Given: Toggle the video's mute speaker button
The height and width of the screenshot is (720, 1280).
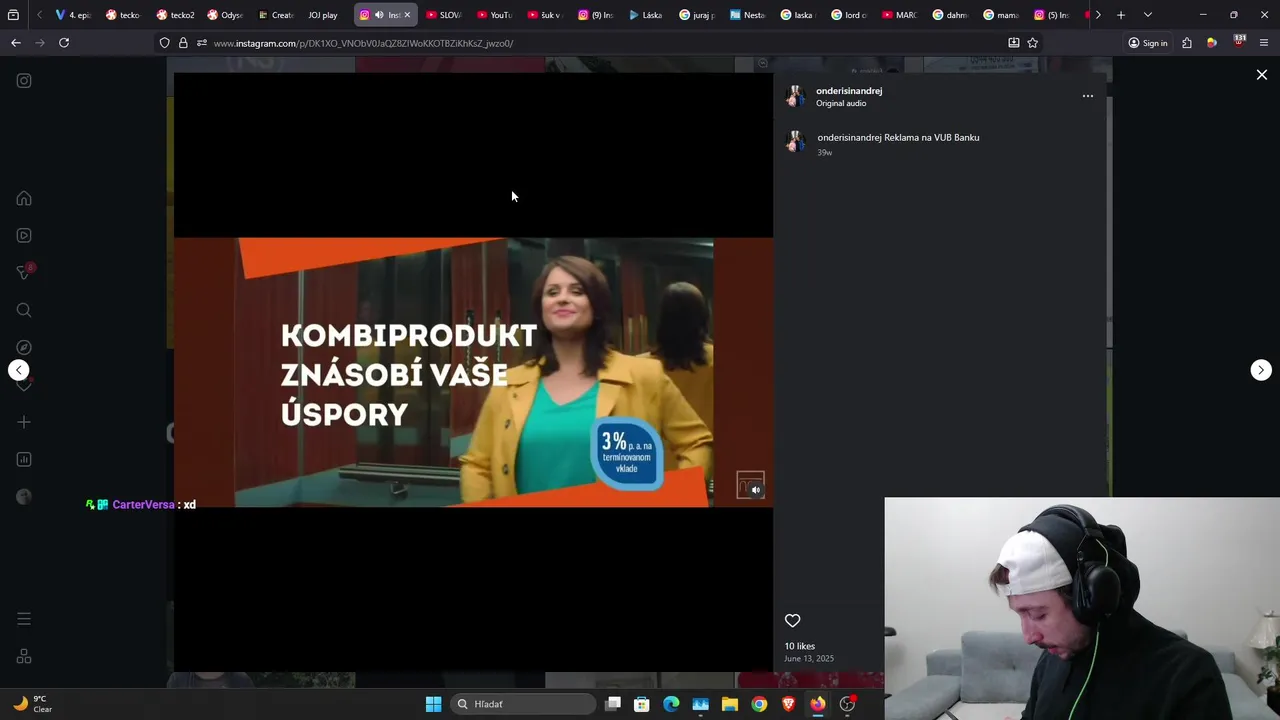Looking at the screenshot, I should tap(756, 490).
